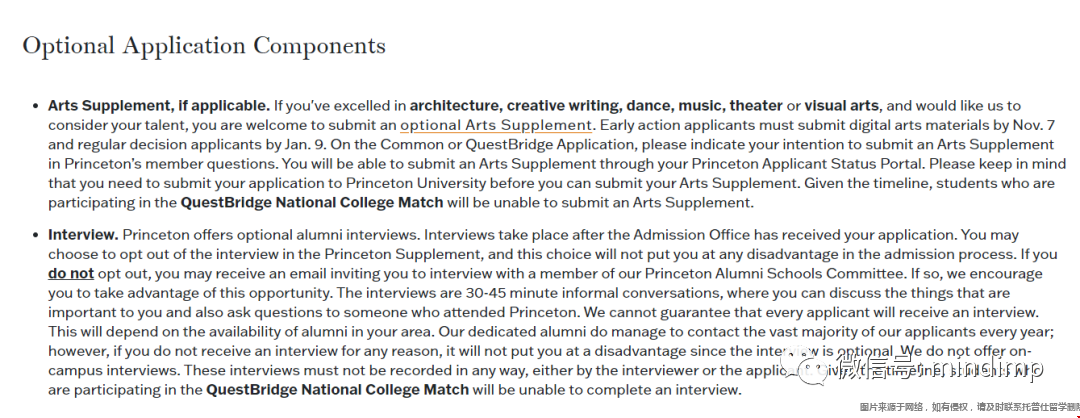Click the Chinese image source caption at bottom
This screenshot has height=418, width=1080.
[965, 408]
